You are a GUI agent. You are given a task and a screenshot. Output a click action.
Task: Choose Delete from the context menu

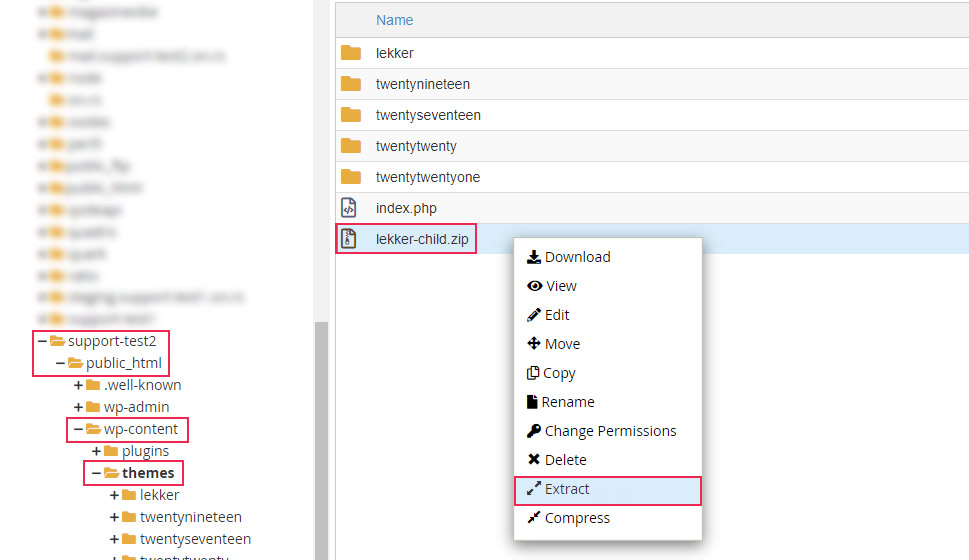[607, 459]
